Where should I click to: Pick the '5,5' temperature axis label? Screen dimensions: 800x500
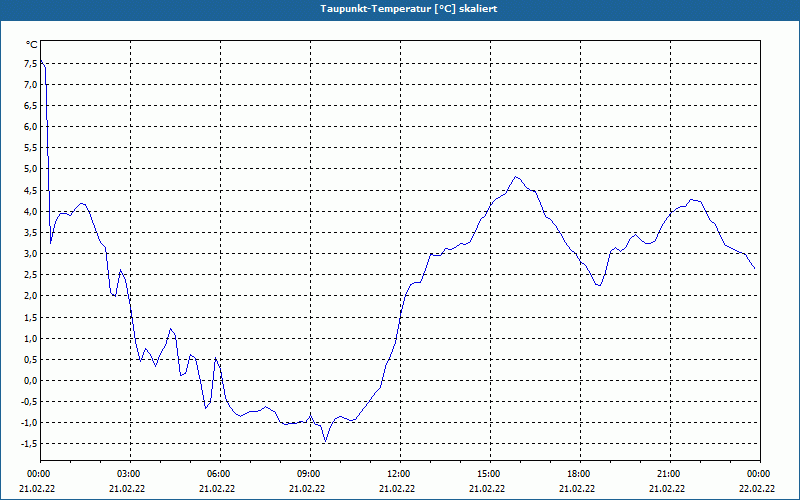31,148
